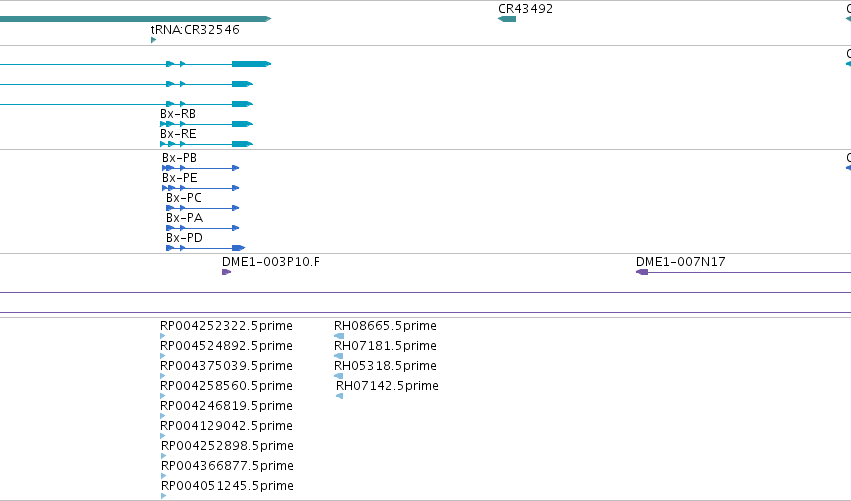Select the RP004129042.5prime arrow marker
Image resolution: width=851 pixels, height=501 pixels.
click(x=163, y=436)
